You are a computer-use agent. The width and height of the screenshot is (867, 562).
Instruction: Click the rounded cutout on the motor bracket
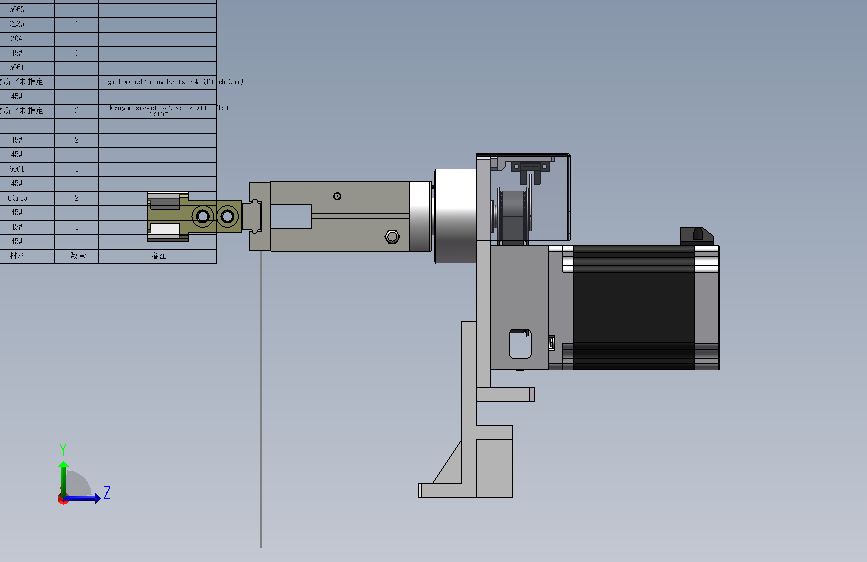tap(520, 344)
